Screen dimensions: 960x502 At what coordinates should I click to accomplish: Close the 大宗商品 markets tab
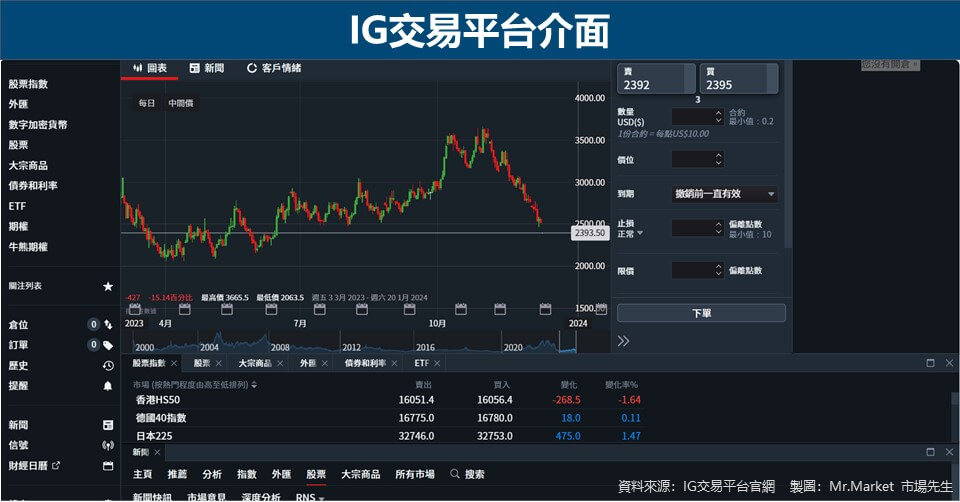click(280, 364)
